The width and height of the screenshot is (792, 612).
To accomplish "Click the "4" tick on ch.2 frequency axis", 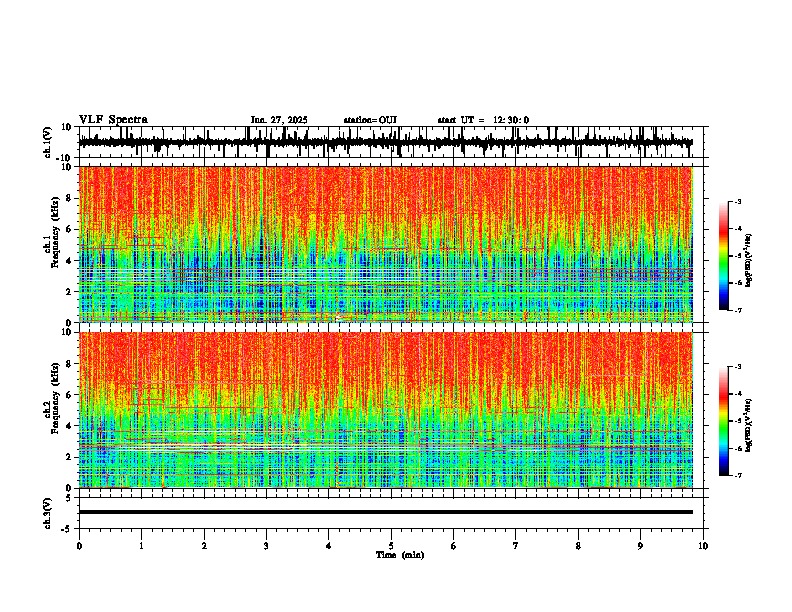I will [70, 426].
